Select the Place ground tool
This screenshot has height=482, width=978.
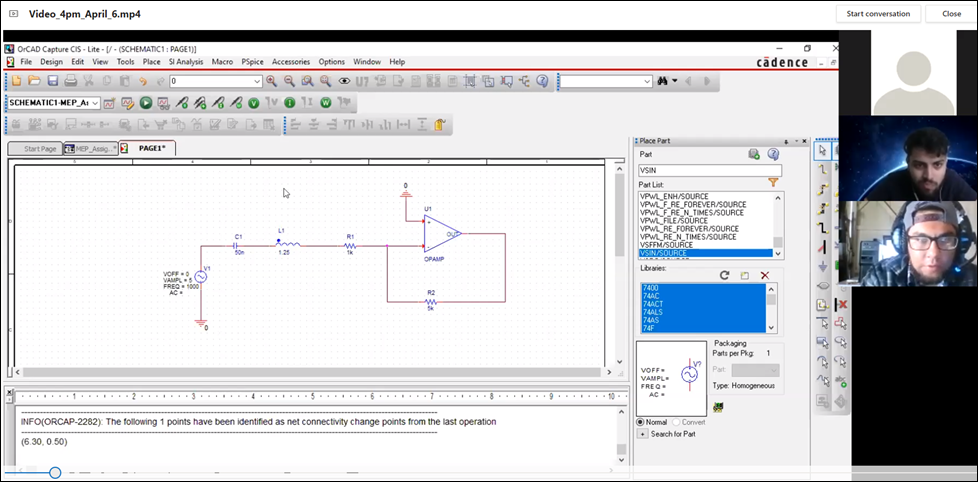[823, 266]
